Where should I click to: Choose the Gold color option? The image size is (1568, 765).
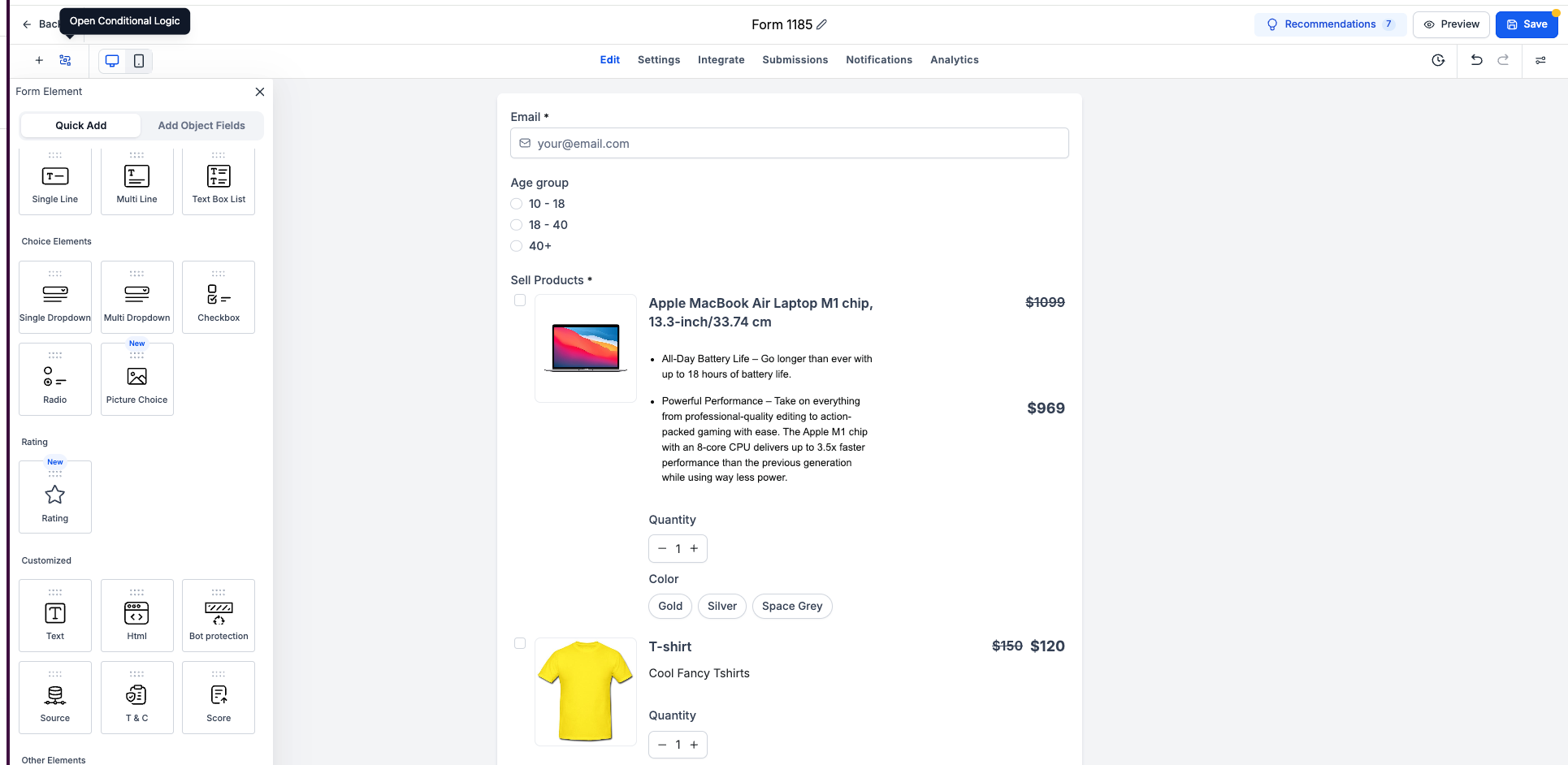click(670, 607)
